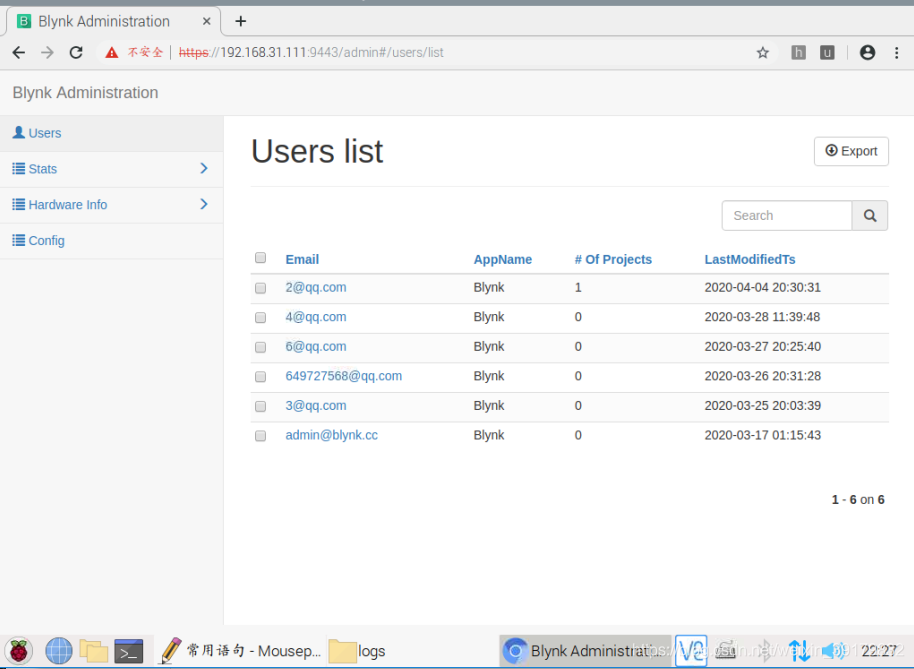Open the Raspberry Pi start menu
This screenshot has width=914, height=669.
tap(19, 651)
